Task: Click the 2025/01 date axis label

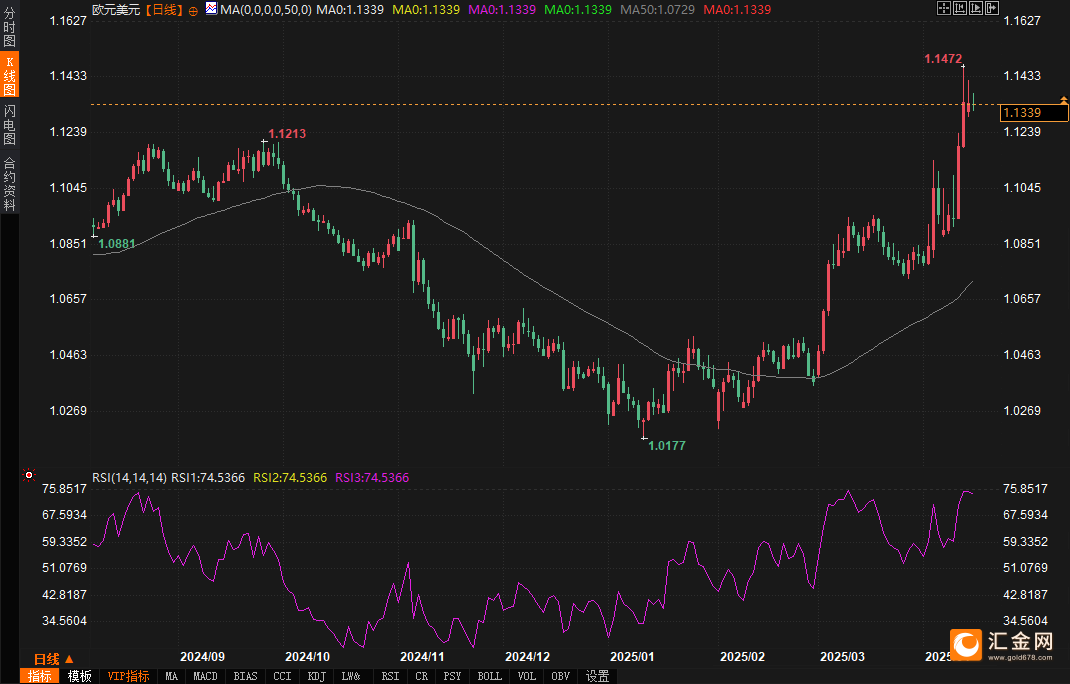Action: pos(633,657)
